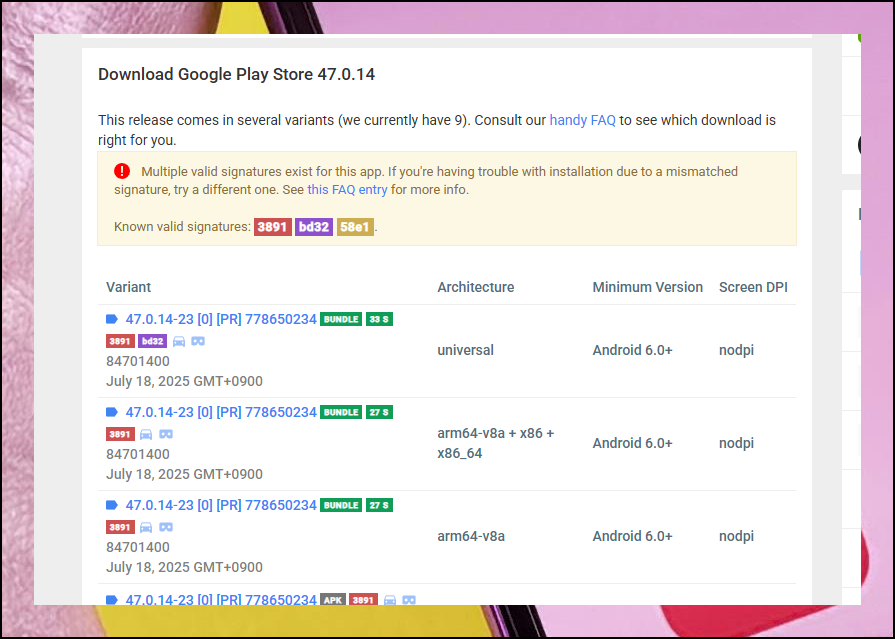Image resolution: width=895 pixels, height=639 pixels.
Task: Click the 33 S splits badge
Action: point(379,319)
